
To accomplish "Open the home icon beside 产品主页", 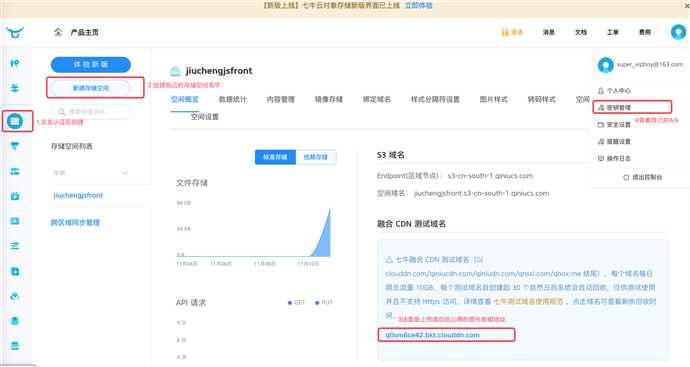I will [58, 32].
